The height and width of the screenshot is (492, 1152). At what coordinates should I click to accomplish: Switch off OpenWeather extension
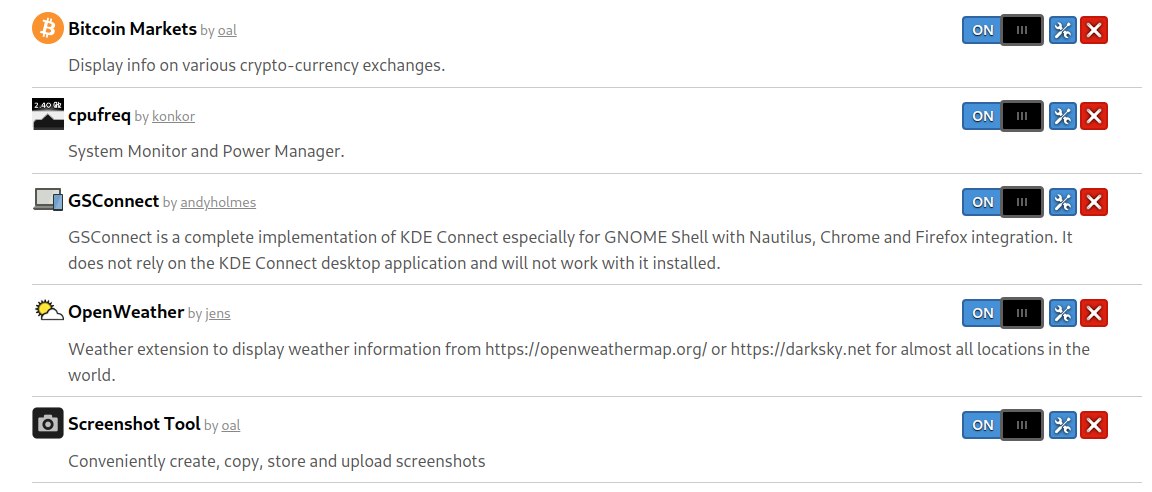coord(1003,313)
